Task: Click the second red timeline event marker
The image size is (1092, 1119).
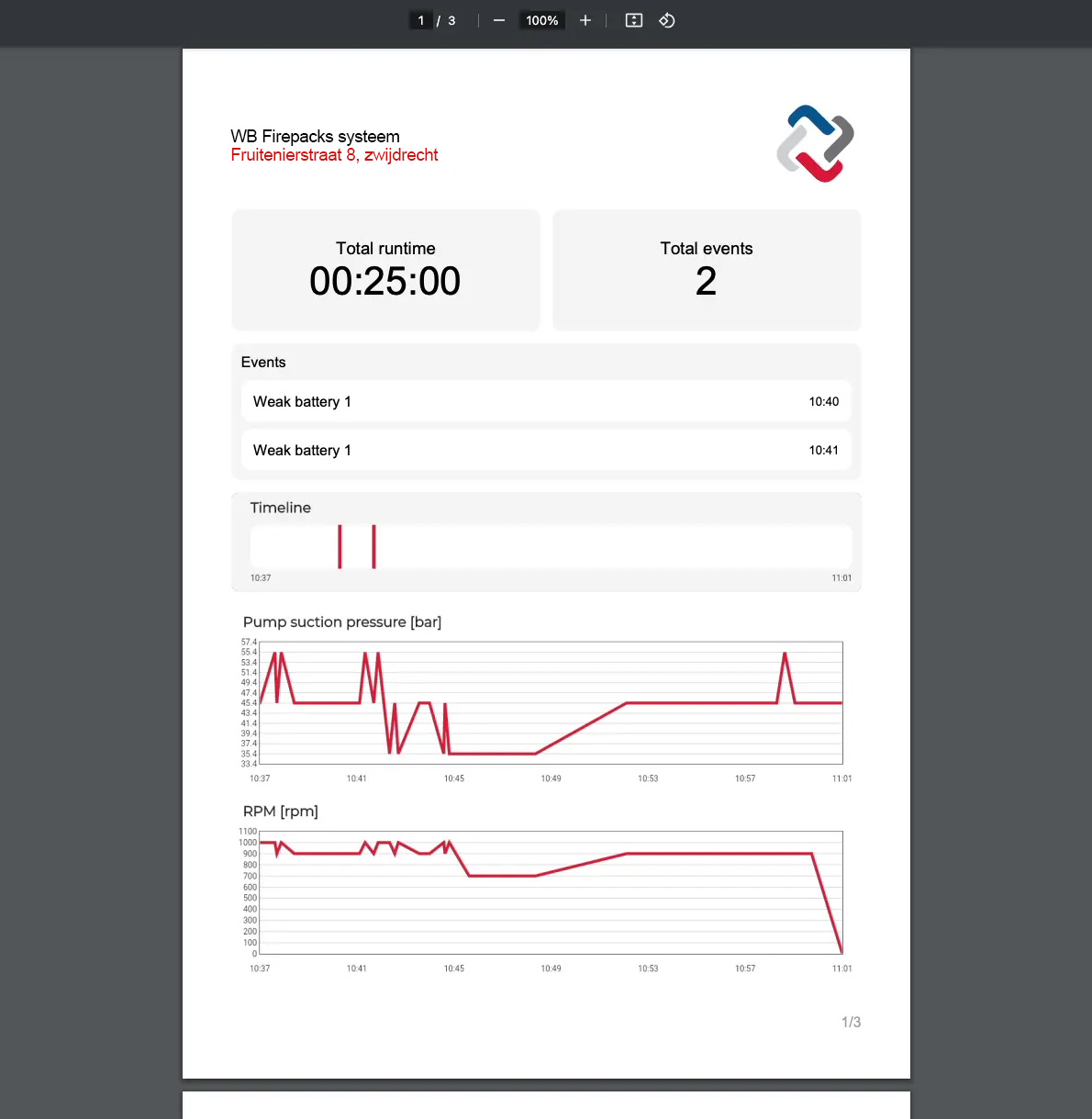Action: click(x=373, y=547)
